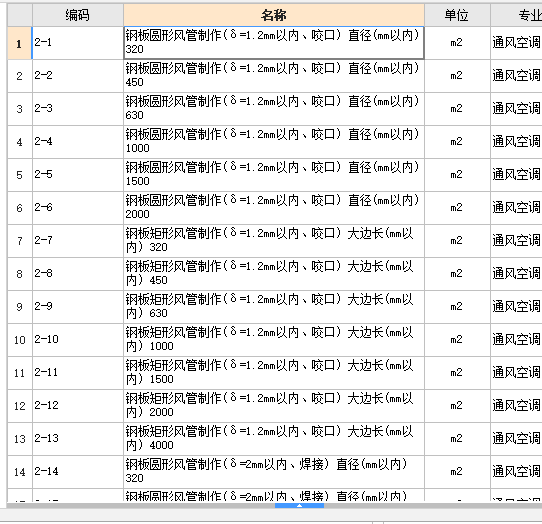542x524 pixels.
Task: Select code cell 2-10
Action: [78, 340]
